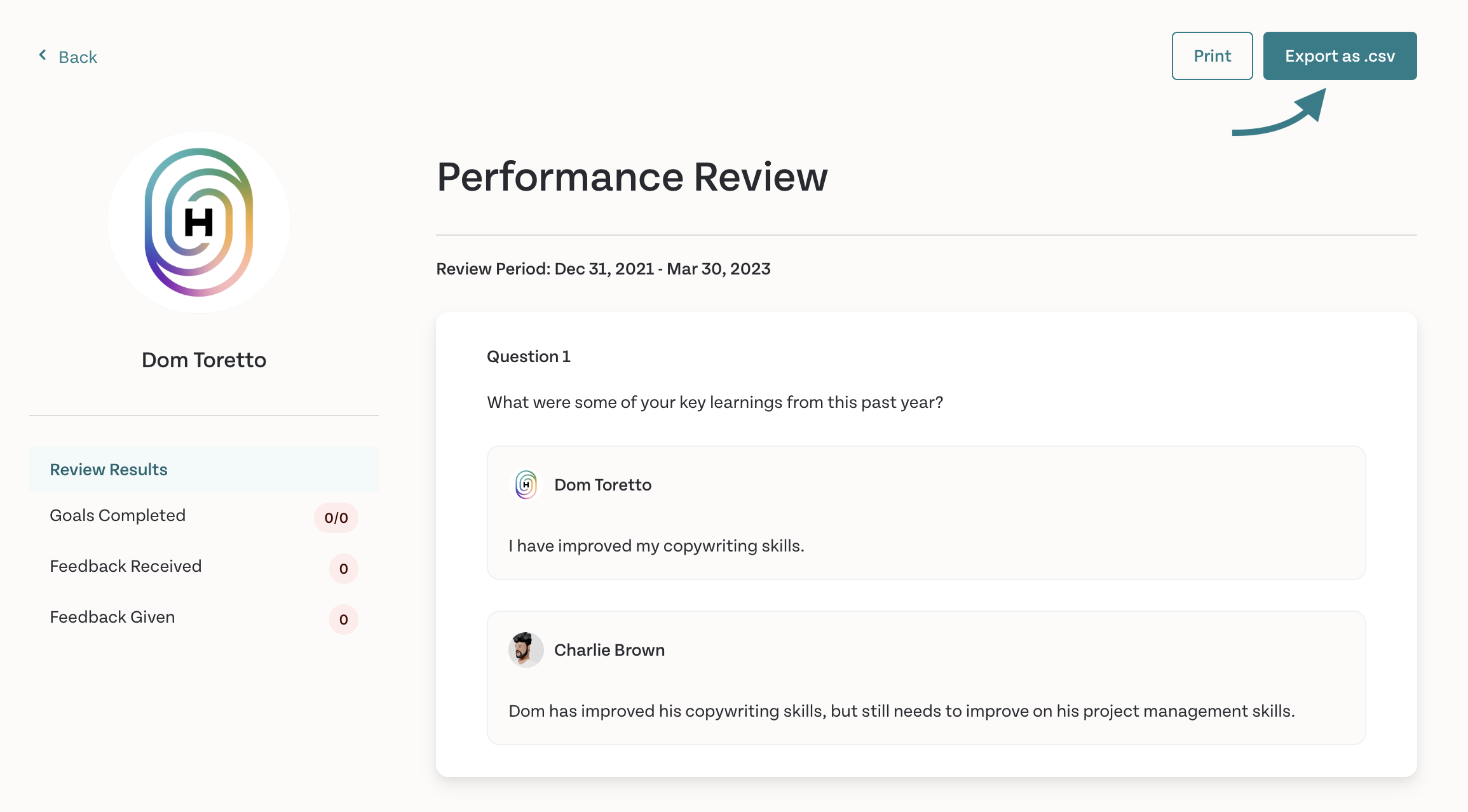Go back using the Back link
Screen dimensions: 1468x812
coord(68,57)
